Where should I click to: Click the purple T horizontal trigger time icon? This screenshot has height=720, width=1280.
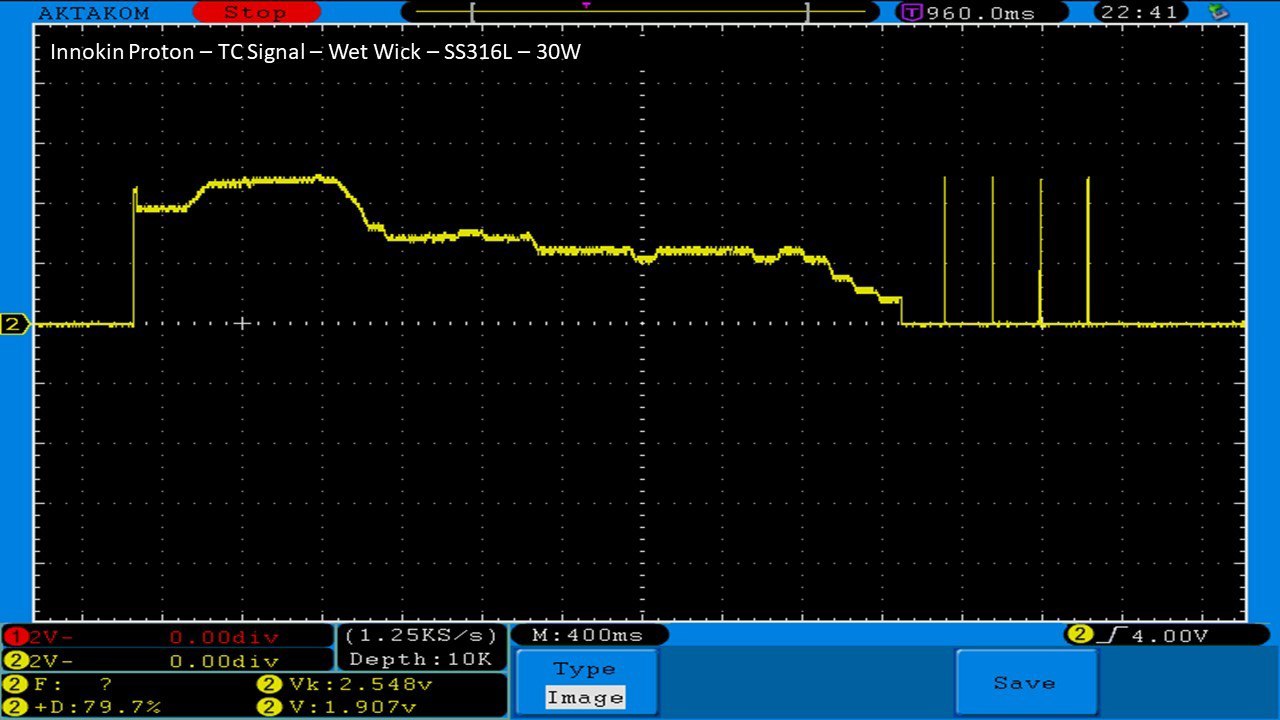[x=911, y=13]
